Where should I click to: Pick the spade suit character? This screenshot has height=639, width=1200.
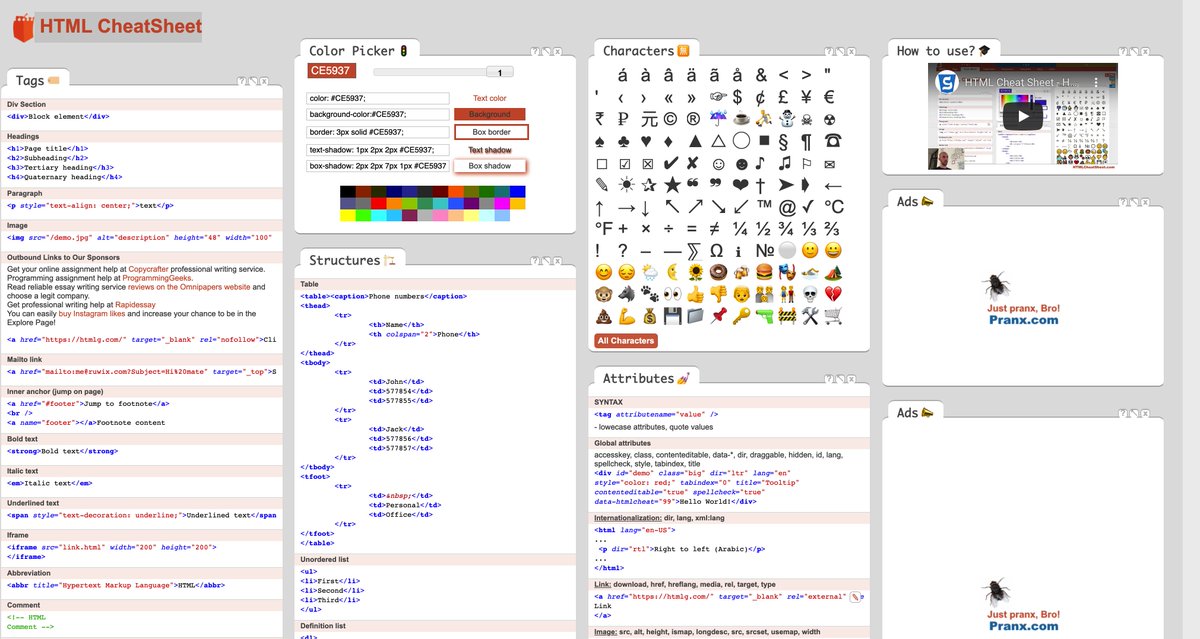(600, 141)
